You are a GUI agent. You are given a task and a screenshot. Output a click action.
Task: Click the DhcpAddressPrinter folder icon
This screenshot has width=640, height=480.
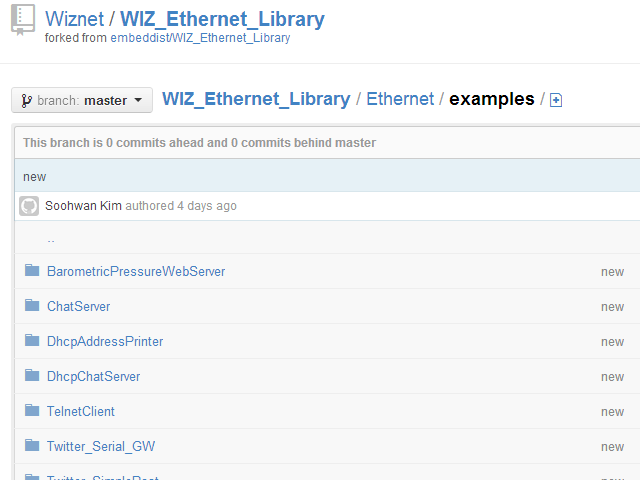click(32, 340)
